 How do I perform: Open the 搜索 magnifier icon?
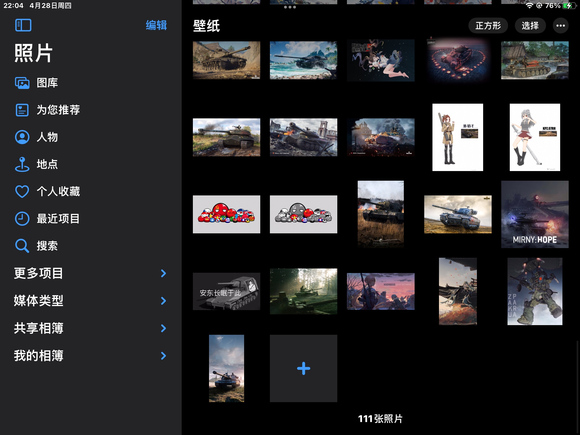tap(22, 246)
